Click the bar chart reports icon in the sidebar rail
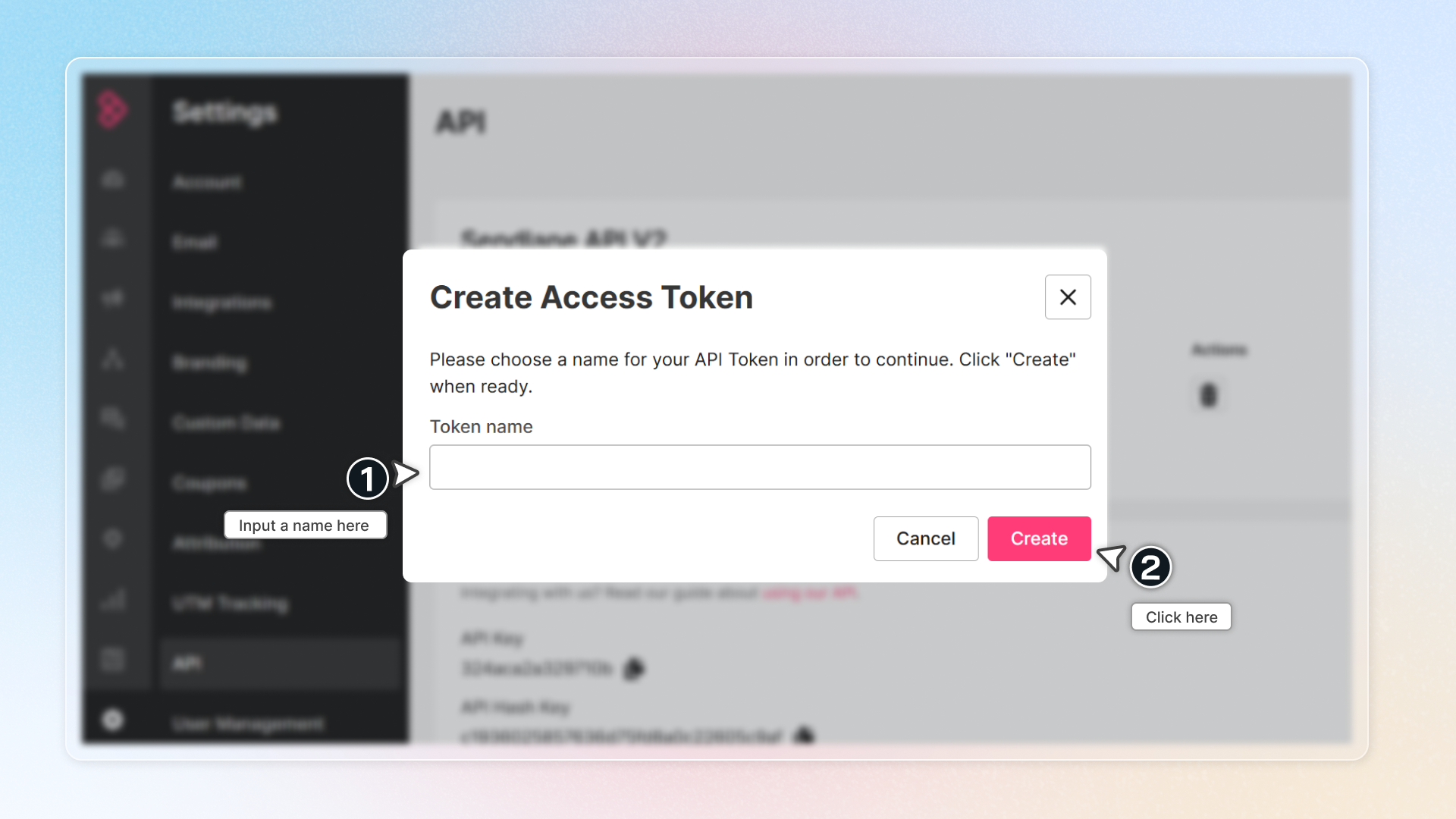The image size is (1456, 819). click(x=112, y=600)
